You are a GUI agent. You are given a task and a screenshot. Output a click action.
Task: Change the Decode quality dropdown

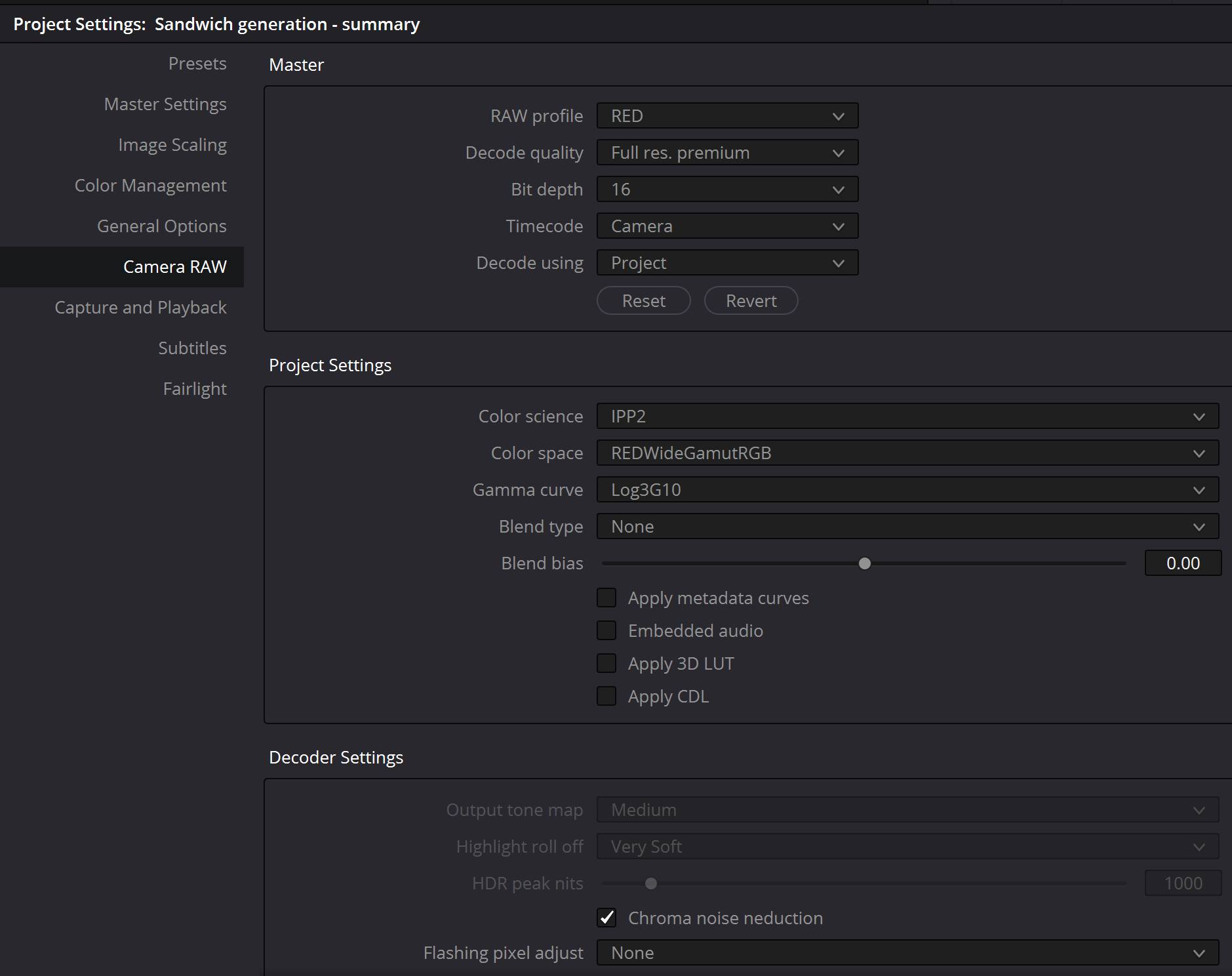coord(727,153)
